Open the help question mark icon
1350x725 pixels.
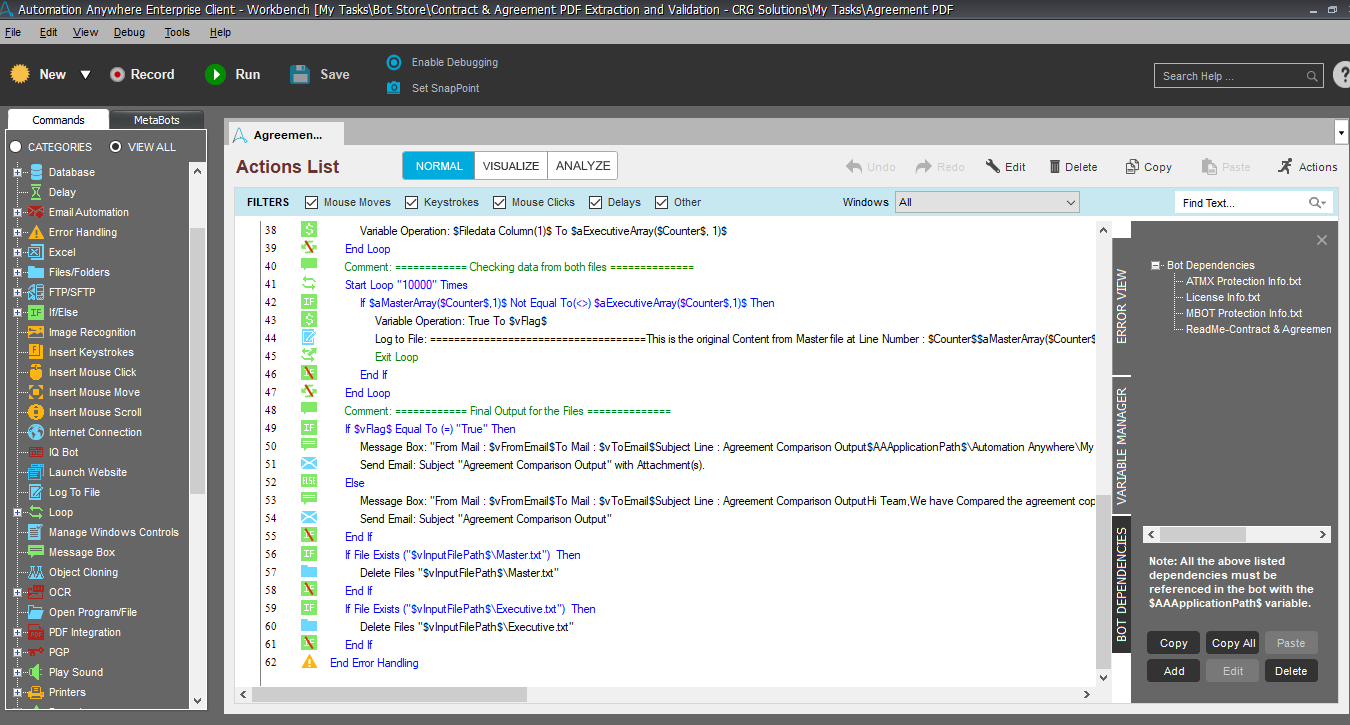coord(1342,75)
